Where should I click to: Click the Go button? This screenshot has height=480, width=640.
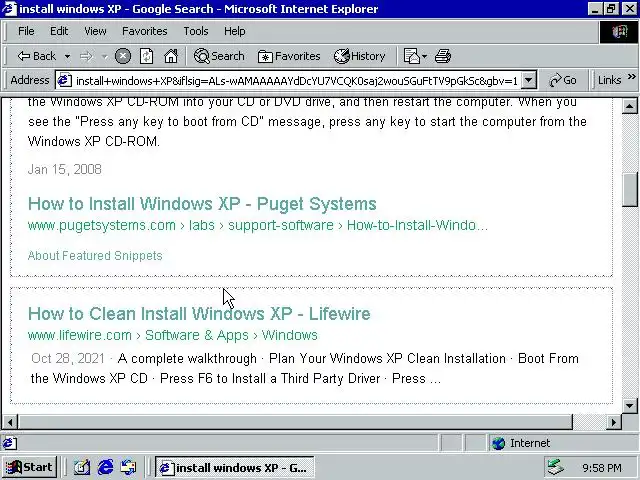coord(563,80)
